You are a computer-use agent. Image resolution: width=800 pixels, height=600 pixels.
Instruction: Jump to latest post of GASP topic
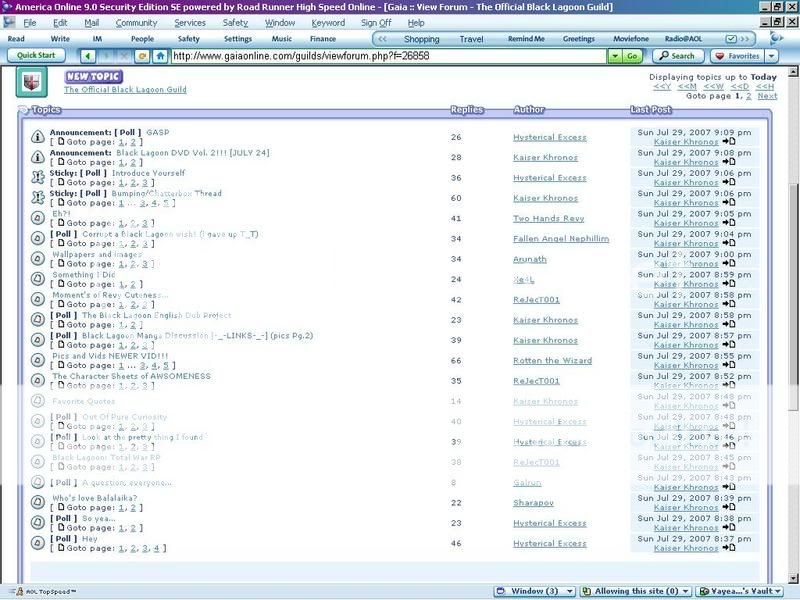point(729,142)
